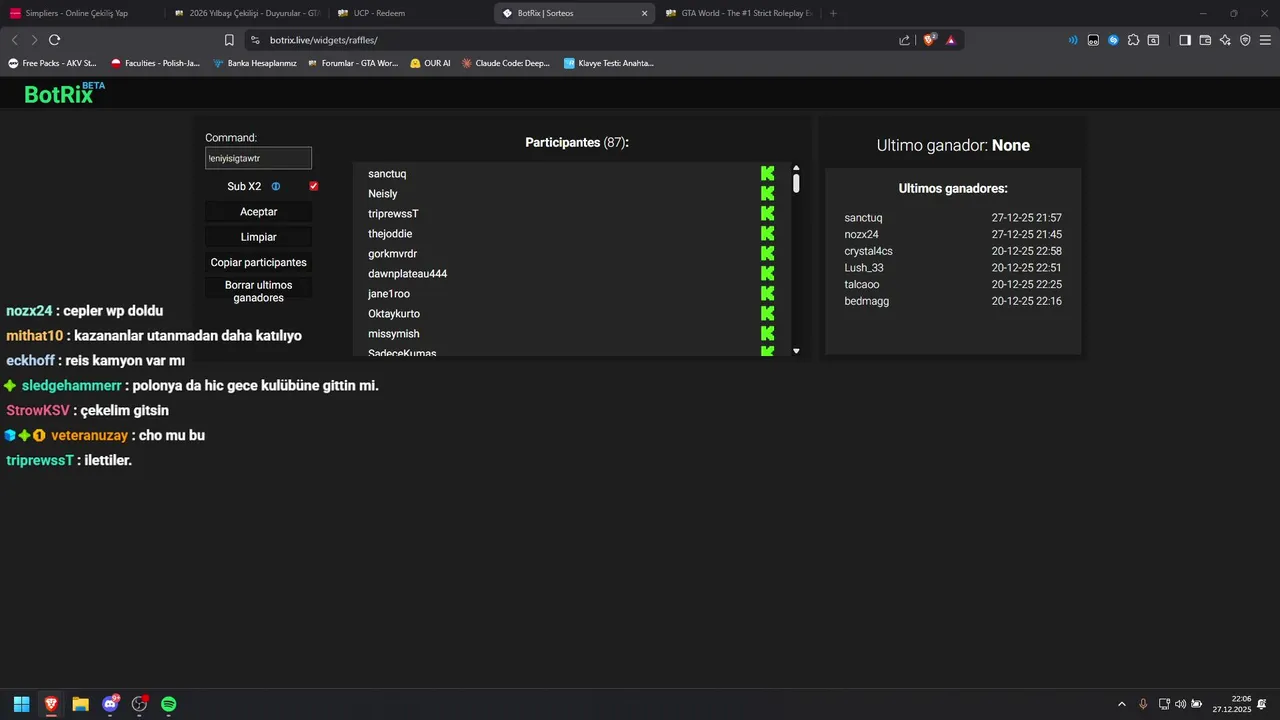Open Spotify from the taskbar
The image size is (1280, 720).
(169, 704)
